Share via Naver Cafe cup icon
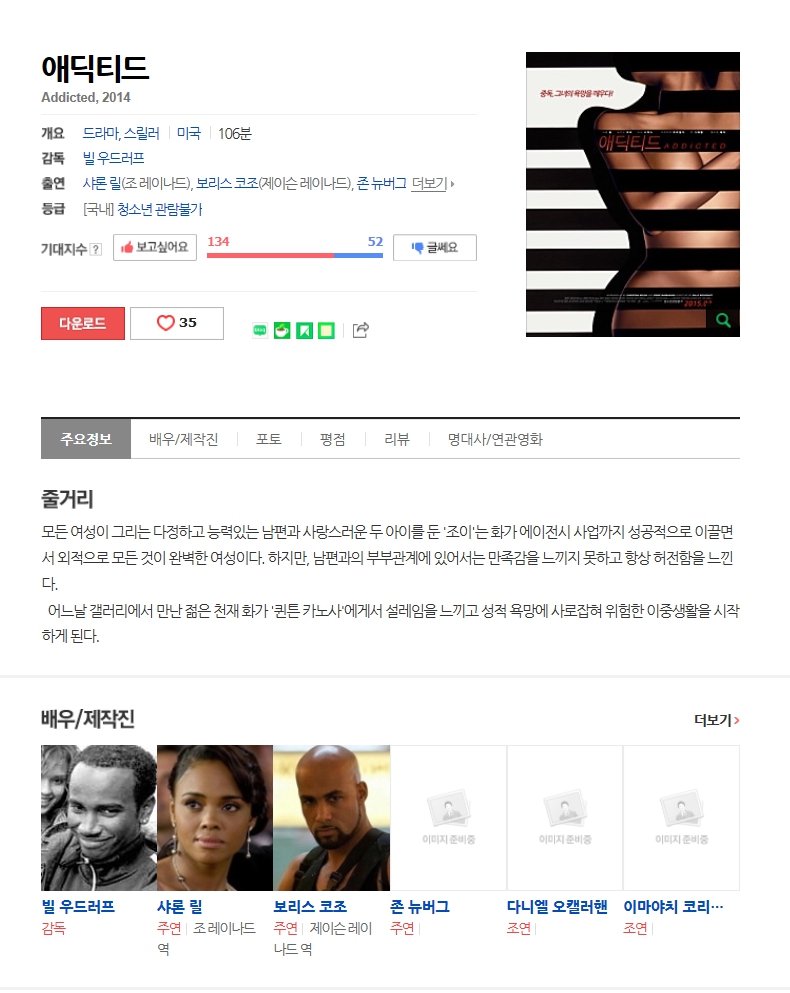Image resolution: width=790 pixels, height=993 pixels. [282, 331]
